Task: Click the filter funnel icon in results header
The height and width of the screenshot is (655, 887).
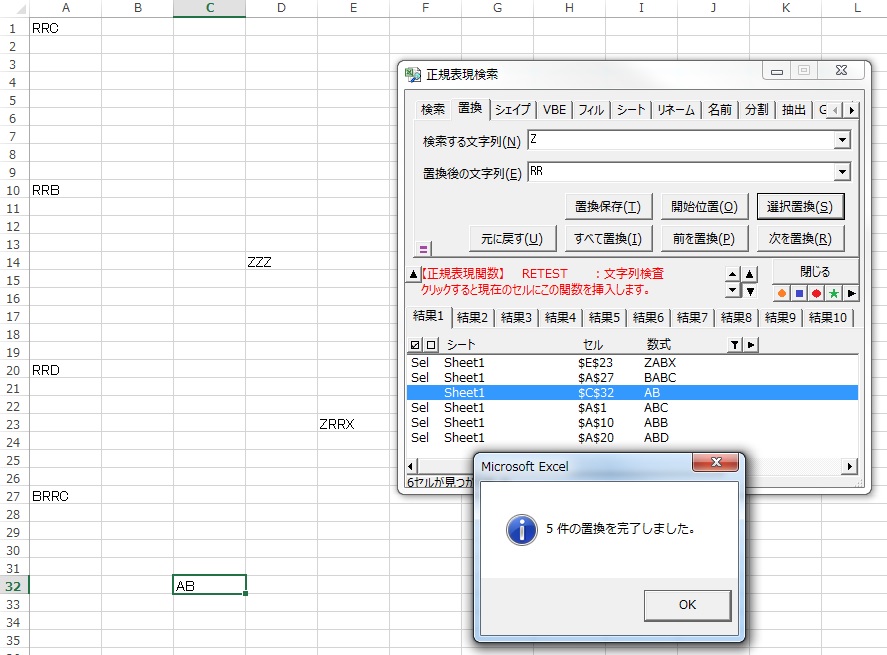Action: pos(733,345)
